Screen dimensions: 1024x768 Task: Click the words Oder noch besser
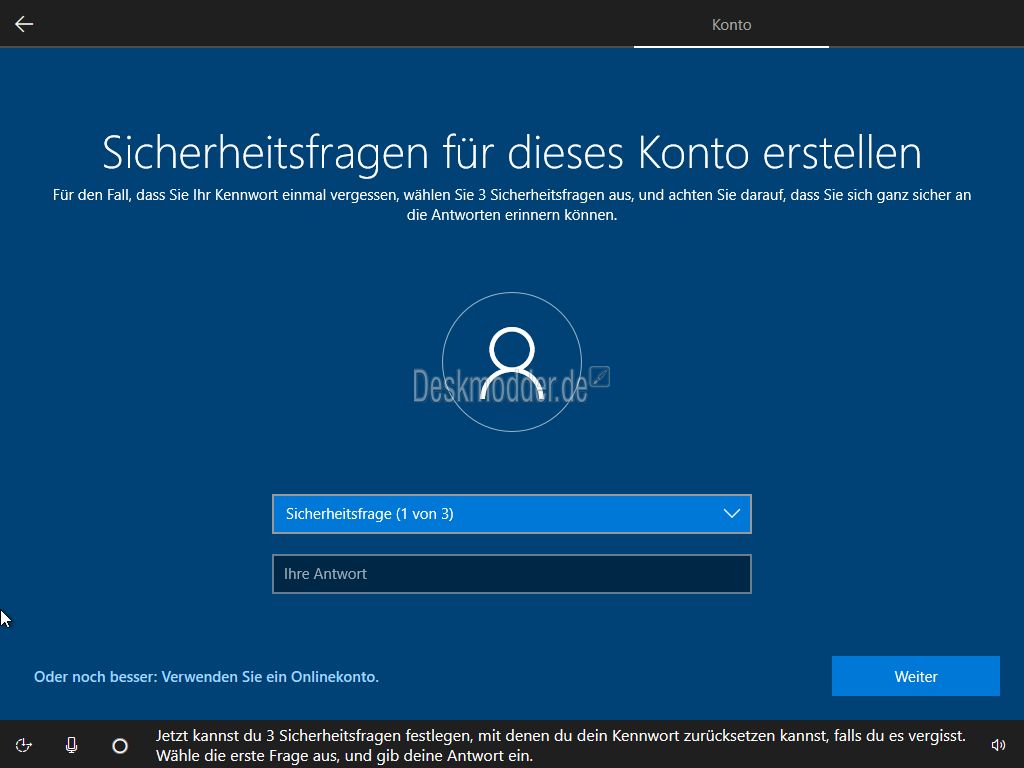coord(95,677)
